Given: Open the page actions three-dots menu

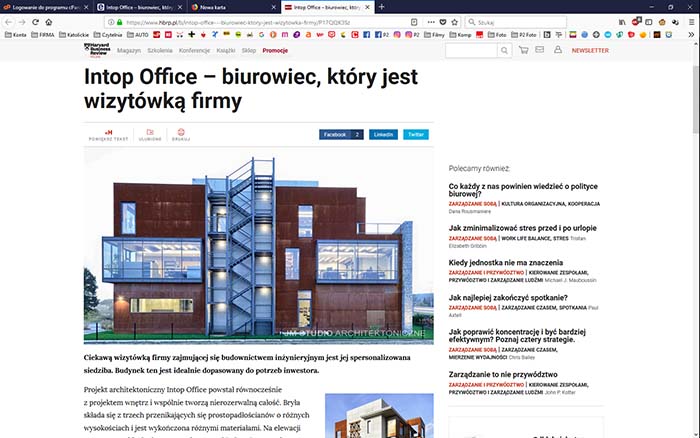Looking at the screenshot, I should 431,22.
